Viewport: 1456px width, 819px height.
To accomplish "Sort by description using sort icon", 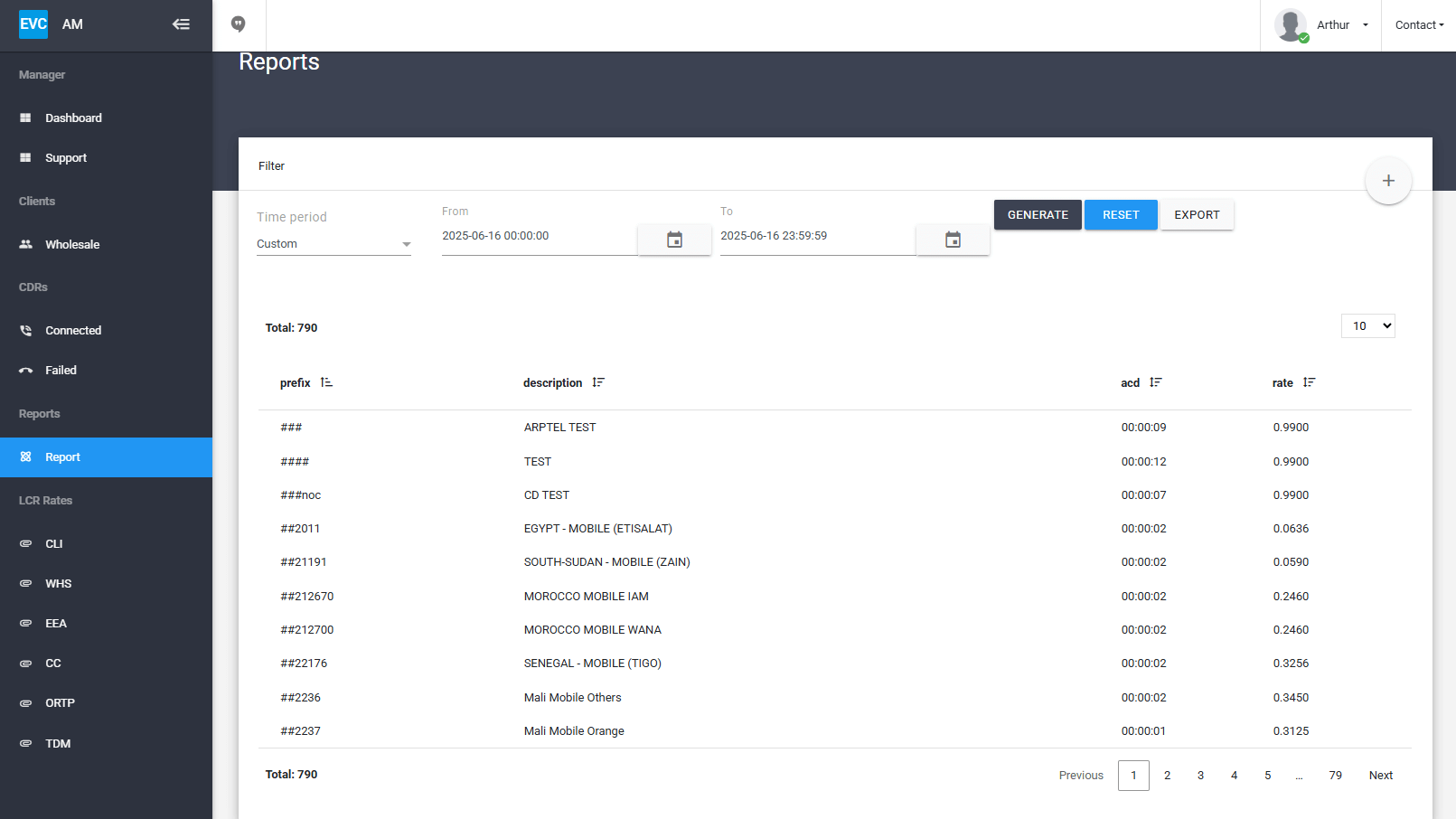I will [x=598, y=383].
